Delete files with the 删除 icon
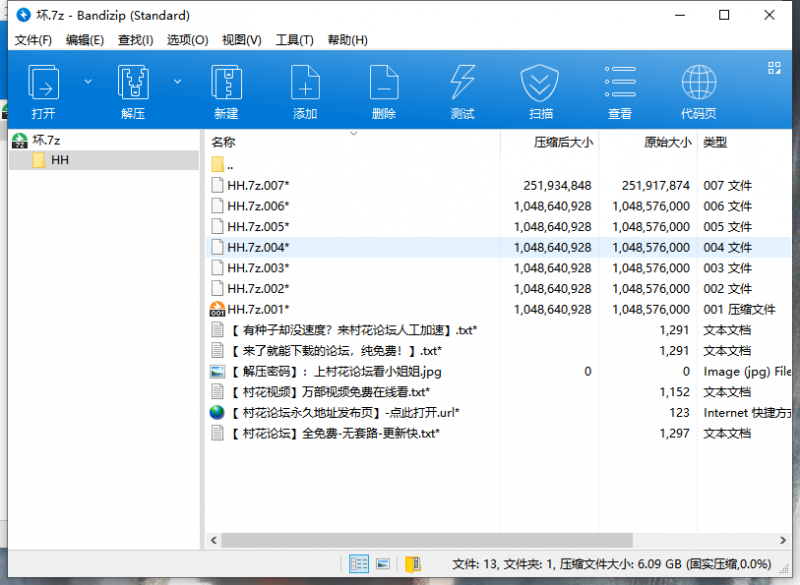The image size is (800, 585). tap(384, 90)
